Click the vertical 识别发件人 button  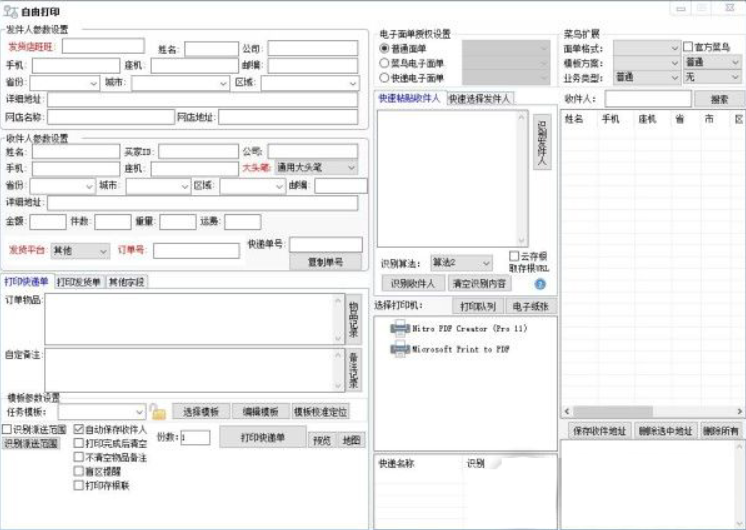542,142
